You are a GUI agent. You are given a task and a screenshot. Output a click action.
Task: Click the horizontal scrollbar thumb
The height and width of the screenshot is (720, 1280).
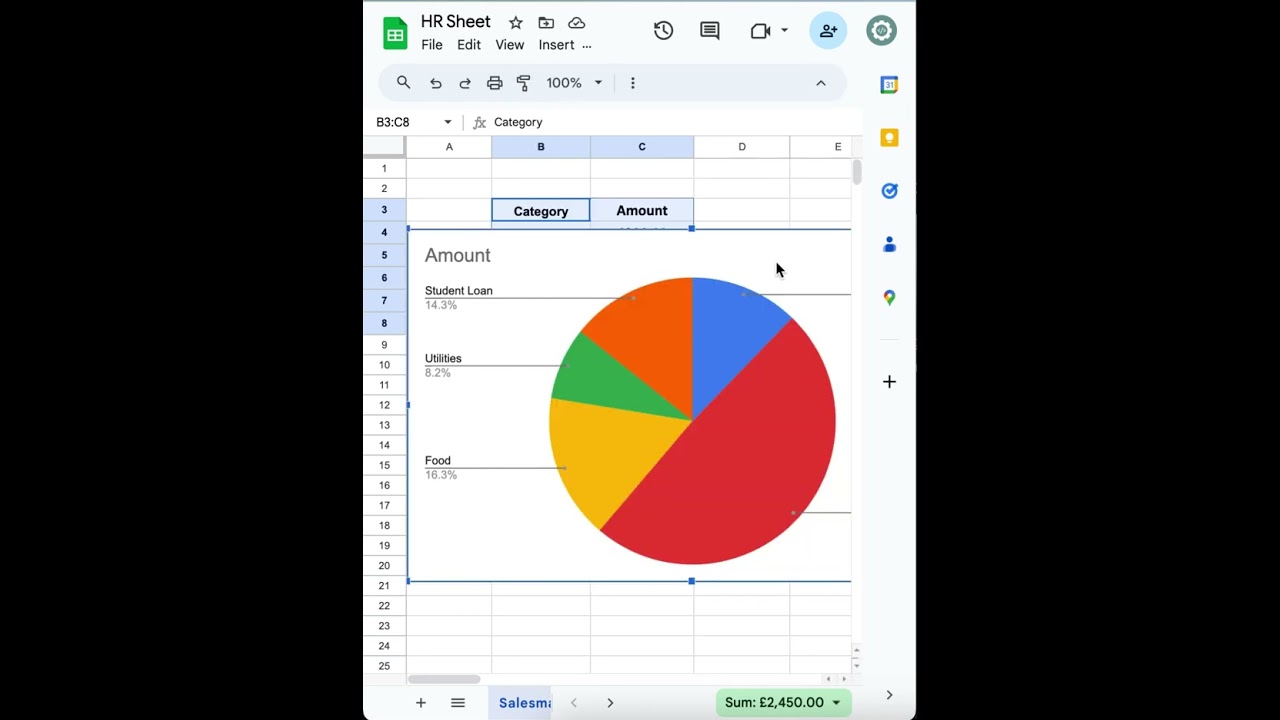[x=444, y=679]
